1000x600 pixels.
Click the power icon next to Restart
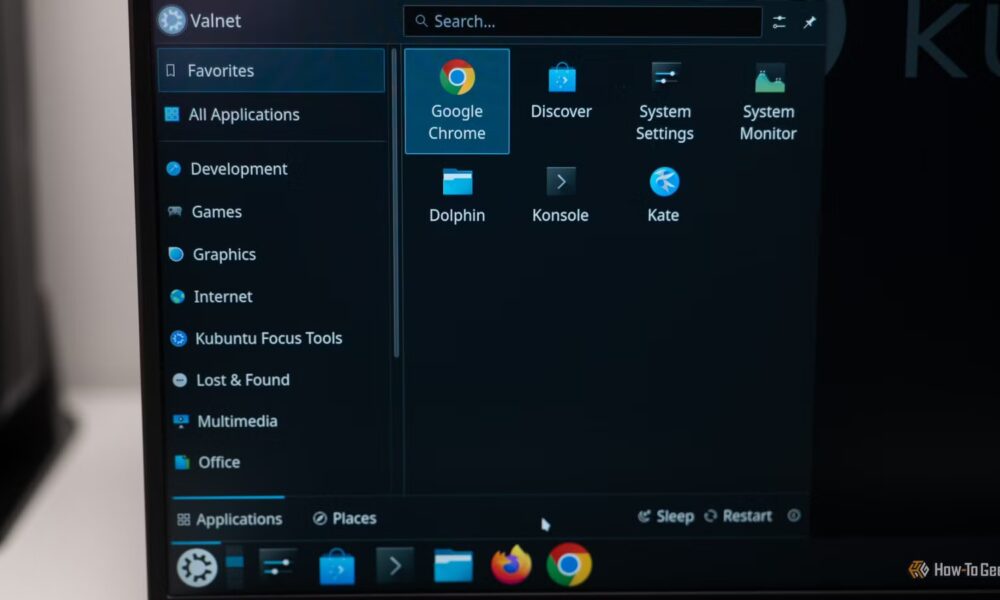[793, 516]
